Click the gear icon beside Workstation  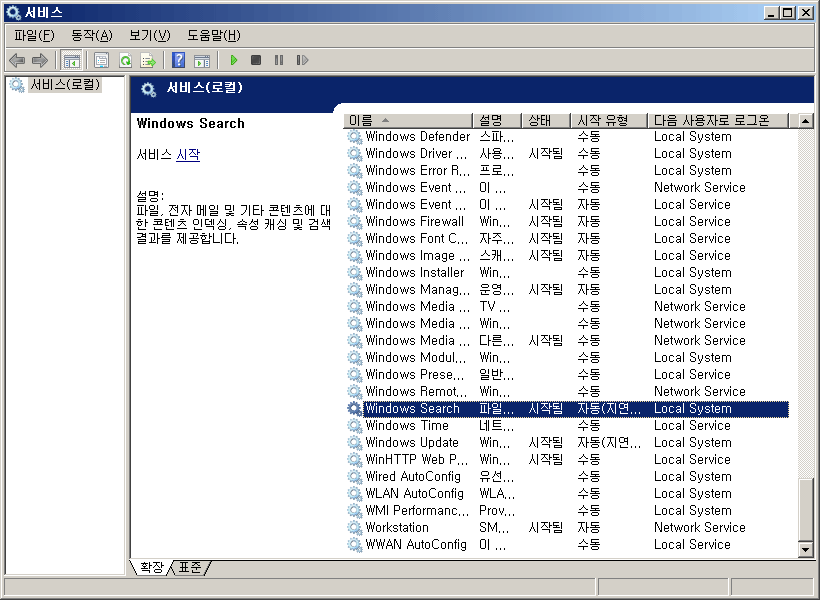[355, 528]
